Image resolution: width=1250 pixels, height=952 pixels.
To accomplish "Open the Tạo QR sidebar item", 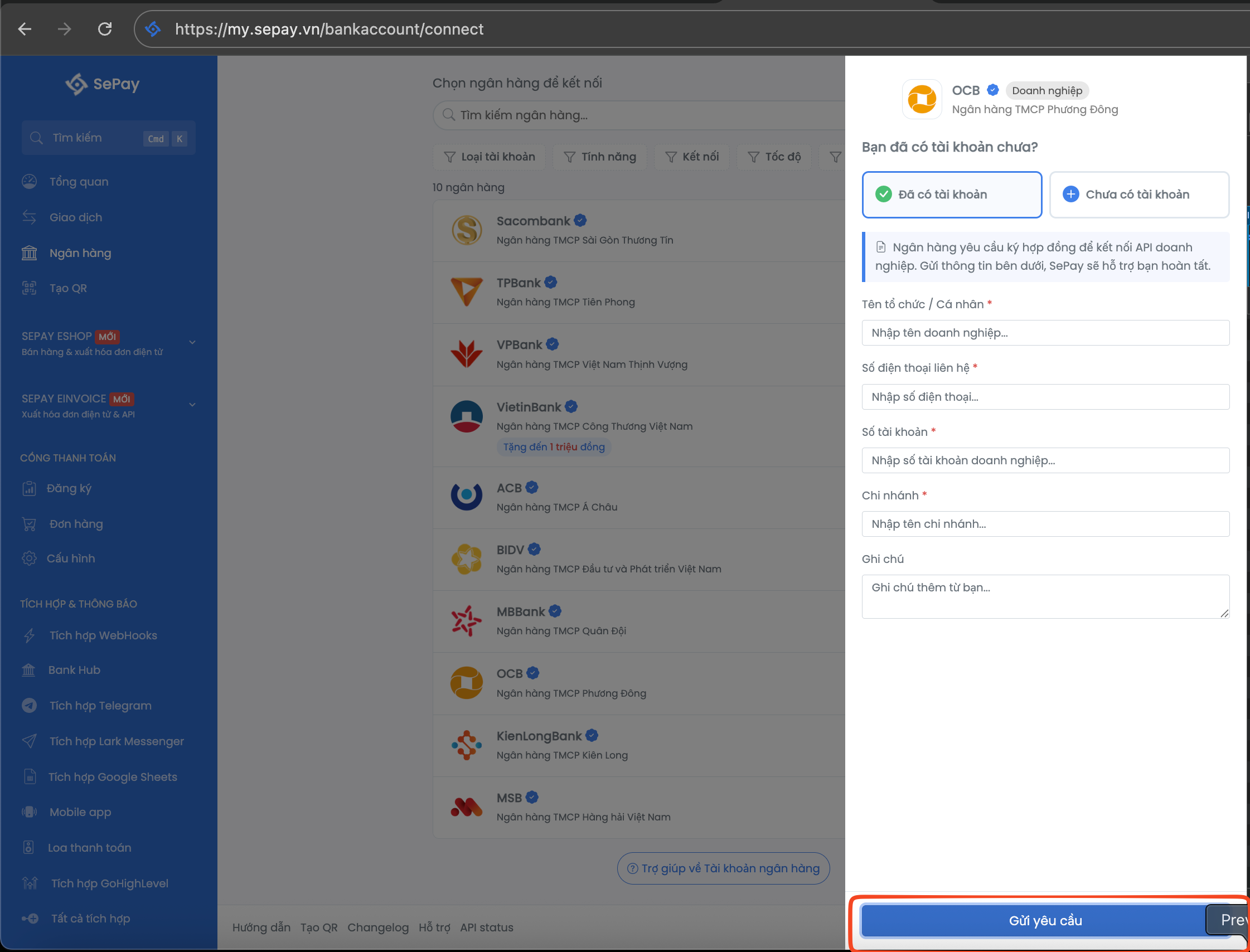I will (x=68, y=288).
